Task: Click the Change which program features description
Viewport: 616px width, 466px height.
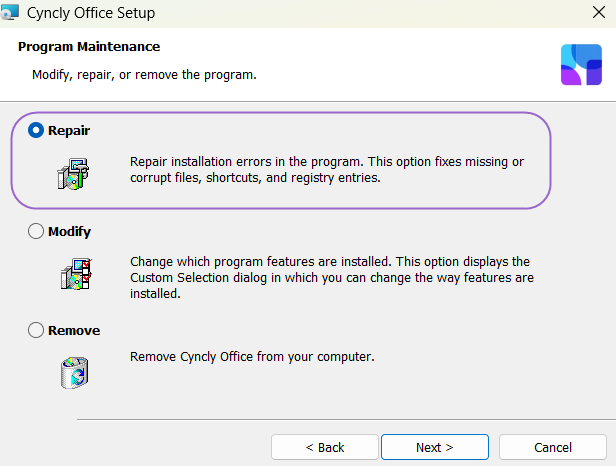Action: [332, 277]
